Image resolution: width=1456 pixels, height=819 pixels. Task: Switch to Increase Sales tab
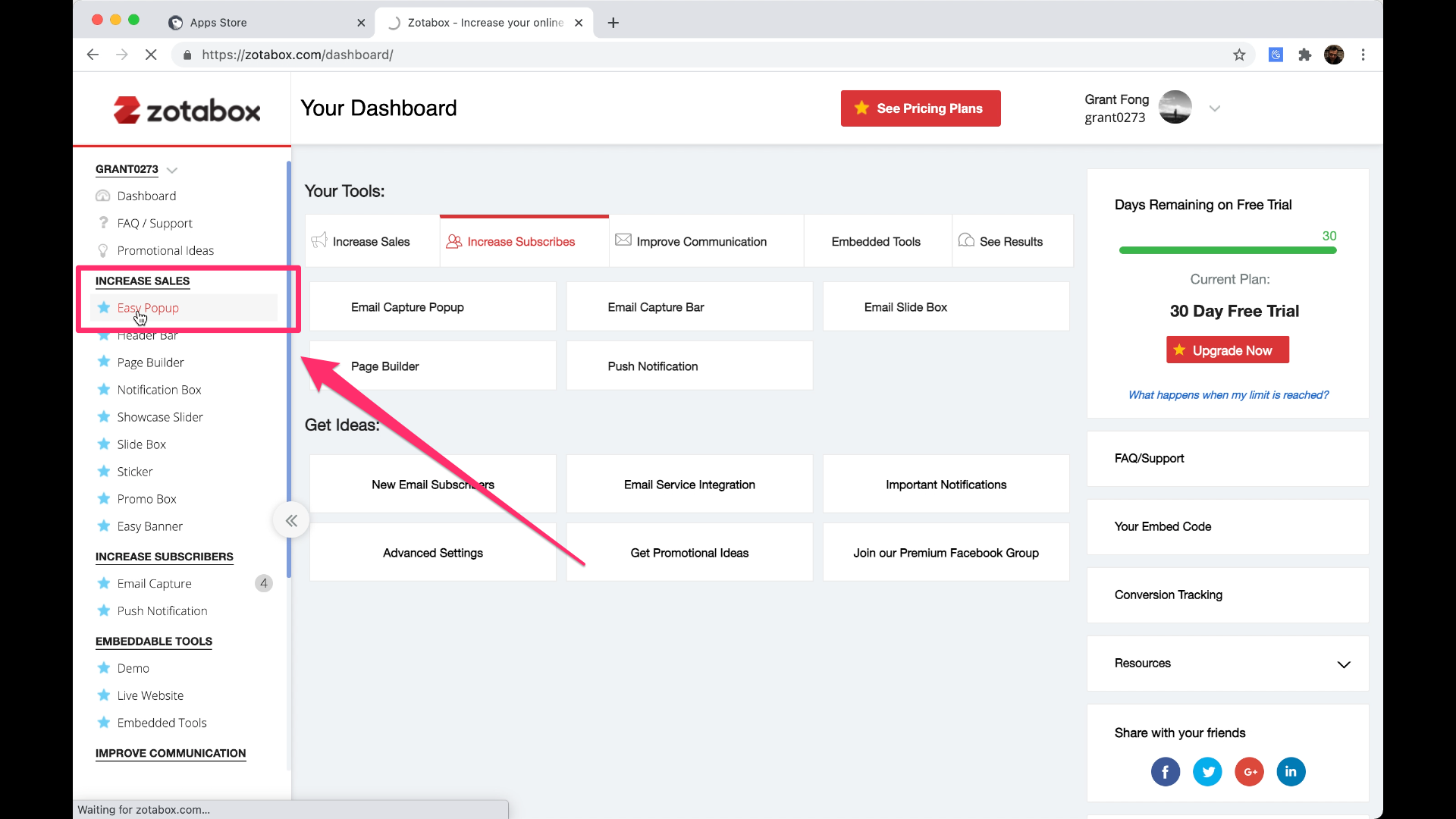372,241
